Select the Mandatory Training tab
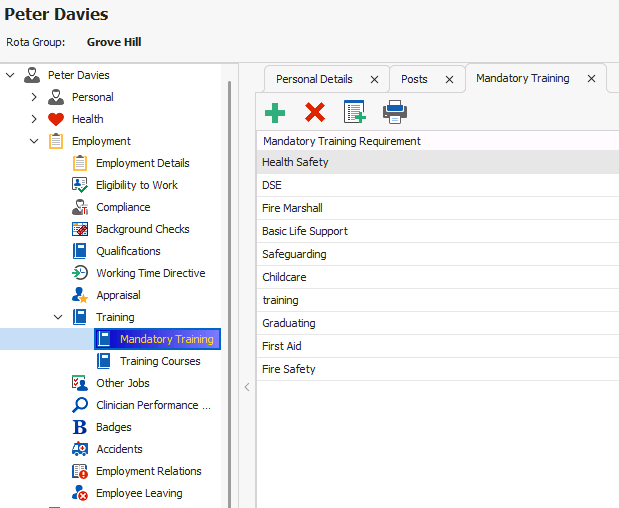Image resolution: width=619 pixels, height=508 pixels. pos(523,78)
